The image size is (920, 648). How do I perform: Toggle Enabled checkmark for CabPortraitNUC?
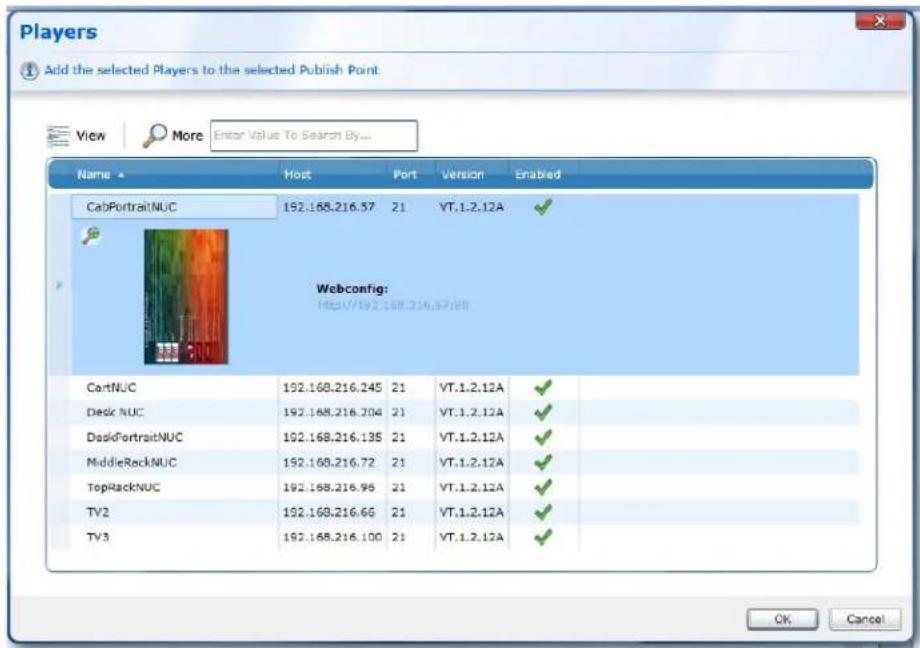point(543,207)
